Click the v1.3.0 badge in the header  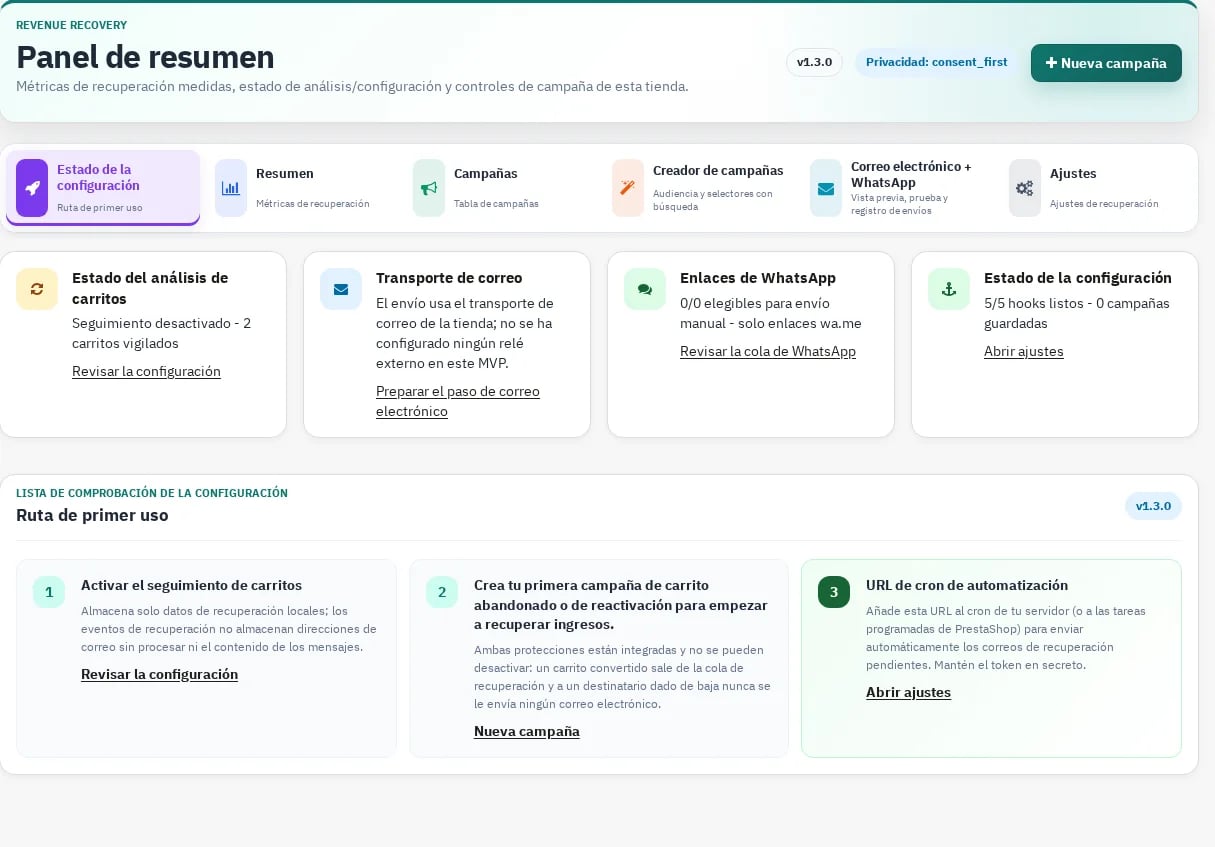point(814,62)
